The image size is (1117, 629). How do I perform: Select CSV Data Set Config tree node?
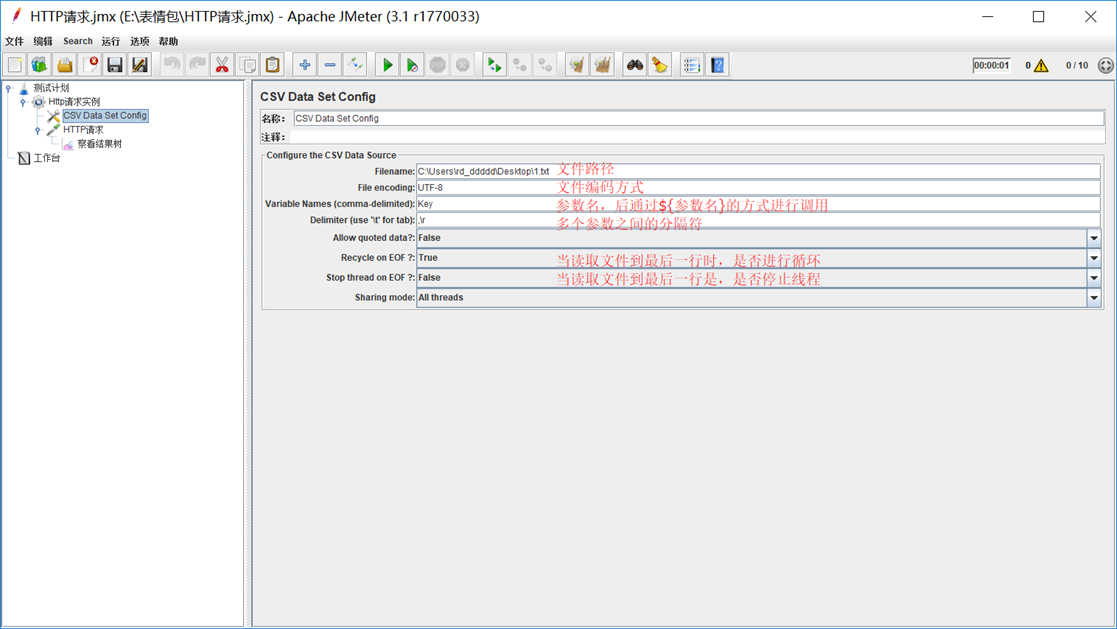tap(105, 115)
